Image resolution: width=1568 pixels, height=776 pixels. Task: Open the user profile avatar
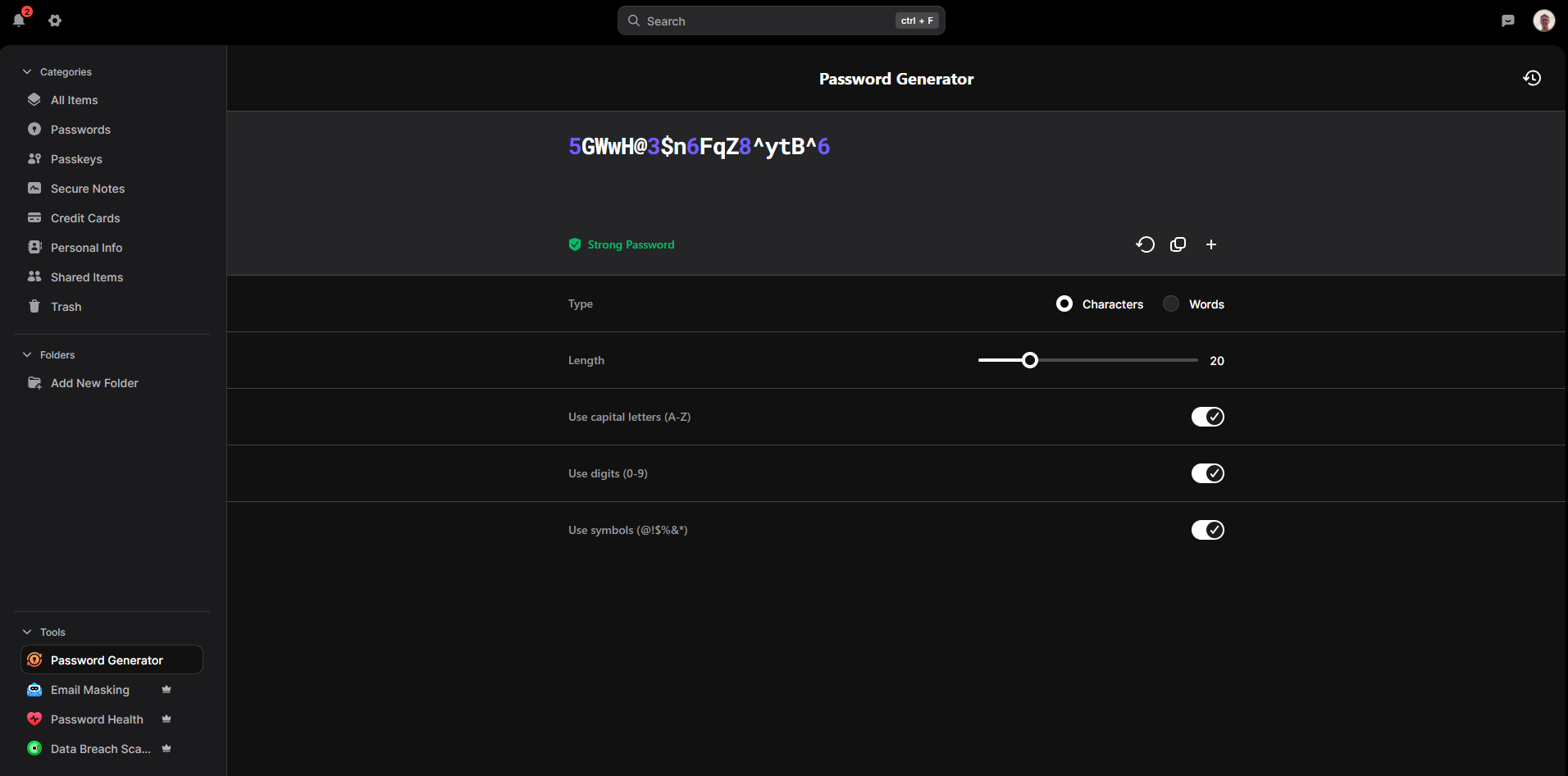click(1543, 21)
